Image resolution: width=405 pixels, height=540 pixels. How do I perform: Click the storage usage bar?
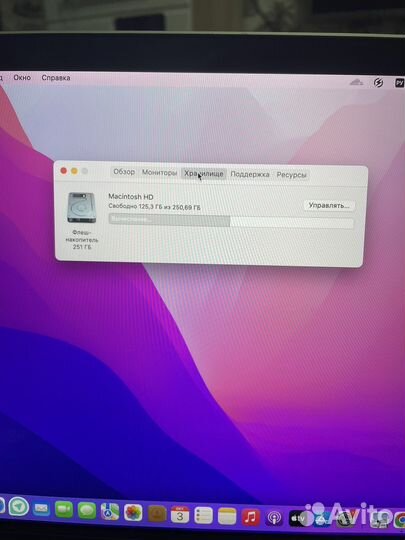click(x=231, y=221)
